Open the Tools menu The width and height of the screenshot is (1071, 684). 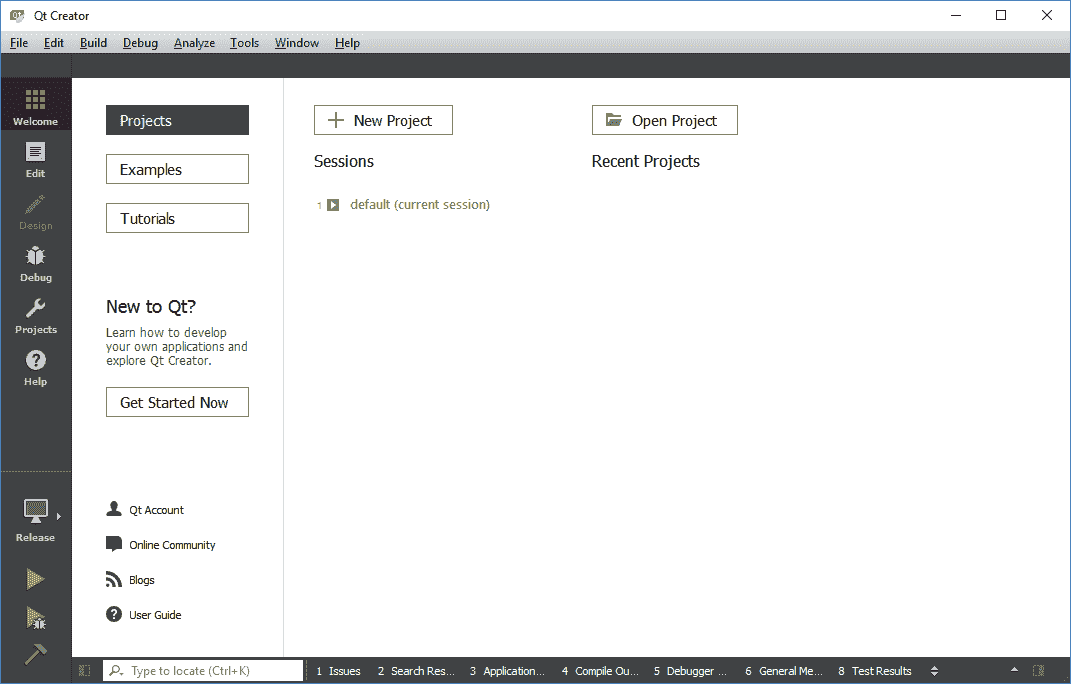pyautogui.click(x=244, y=43)
